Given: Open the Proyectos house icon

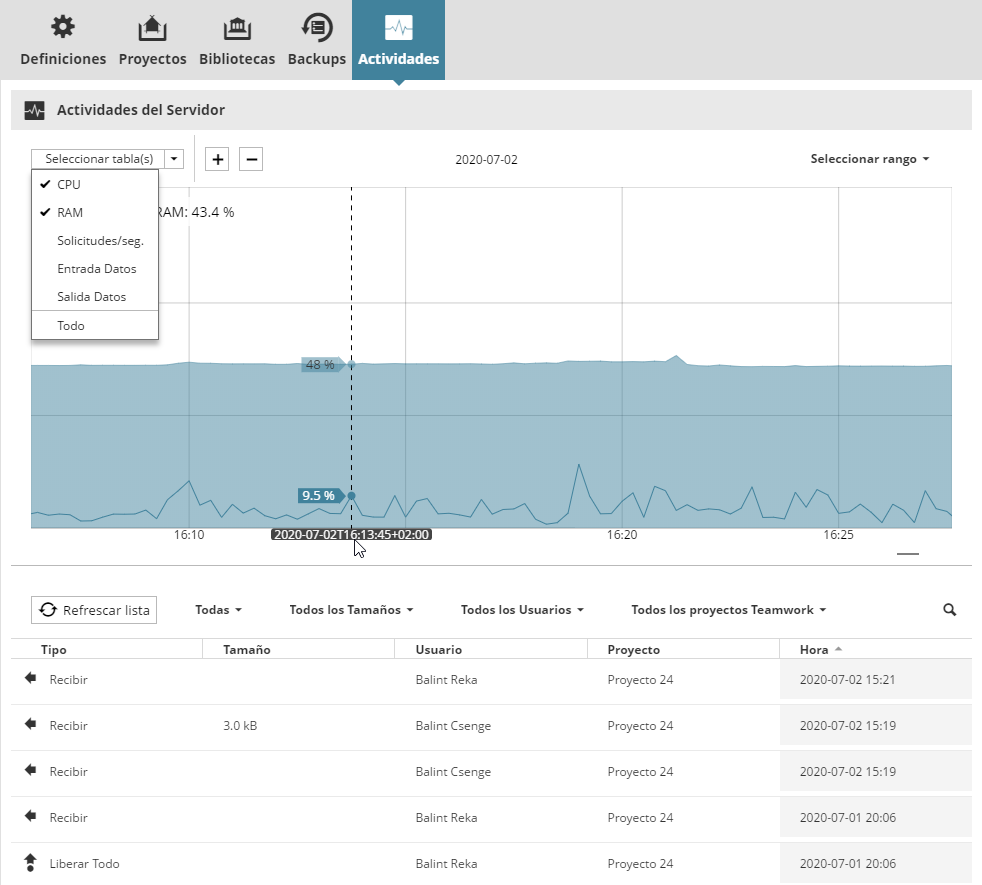Looking at the screenshot, I should click(152, 27).
